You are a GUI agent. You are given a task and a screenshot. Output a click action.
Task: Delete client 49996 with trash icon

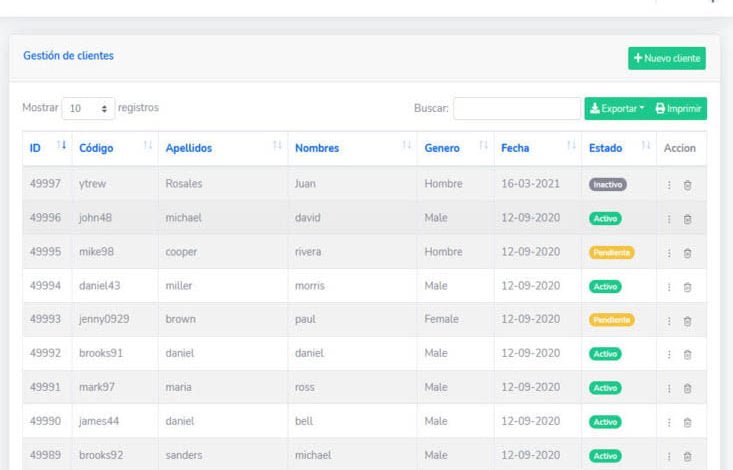coord(687,219)
